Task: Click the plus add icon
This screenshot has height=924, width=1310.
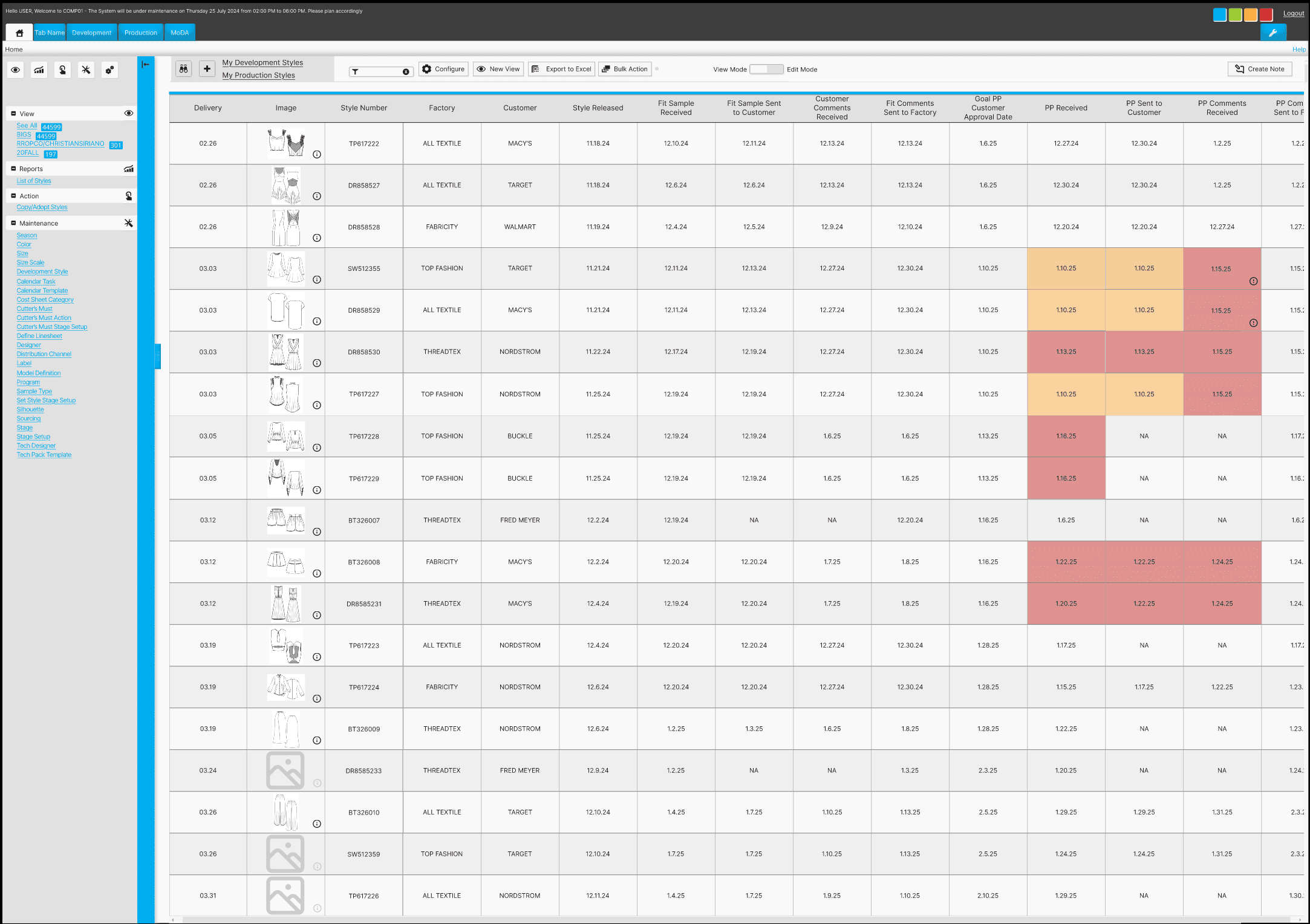Action: click(x=207, y=69)
